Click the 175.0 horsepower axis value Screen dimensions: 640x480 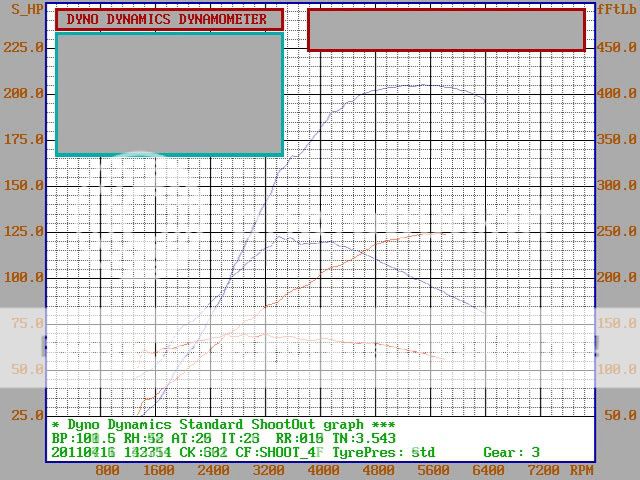[23, 140]
